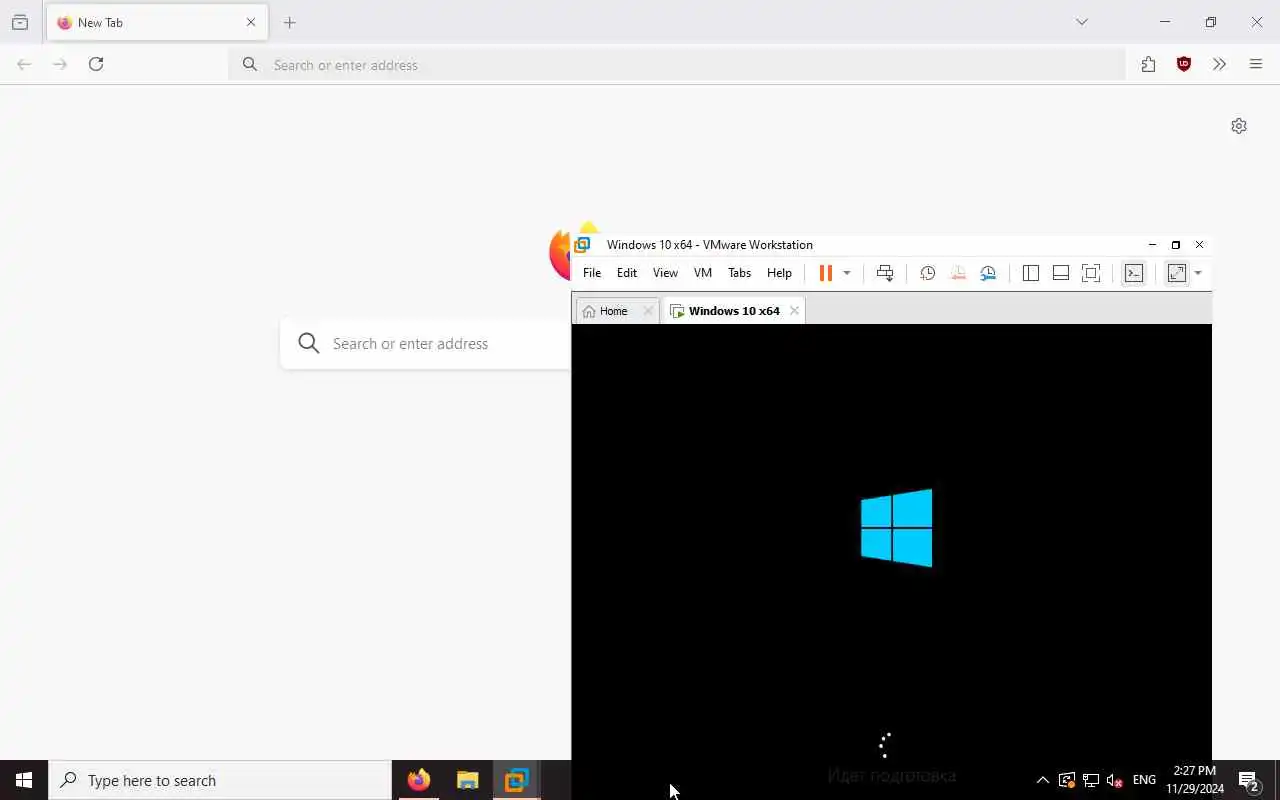Open the Windows Start menu
The height and width of the screenshot is (800, 1280).
pos(24,780)
